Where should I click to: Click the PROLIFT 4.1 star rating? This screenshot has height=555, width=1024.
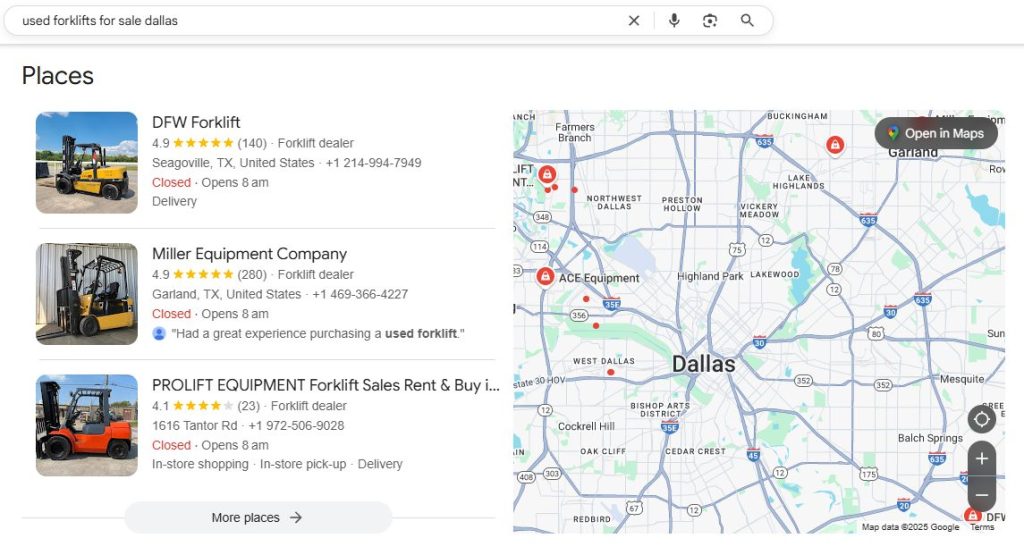pyautogui.click(x=193, y=405)
